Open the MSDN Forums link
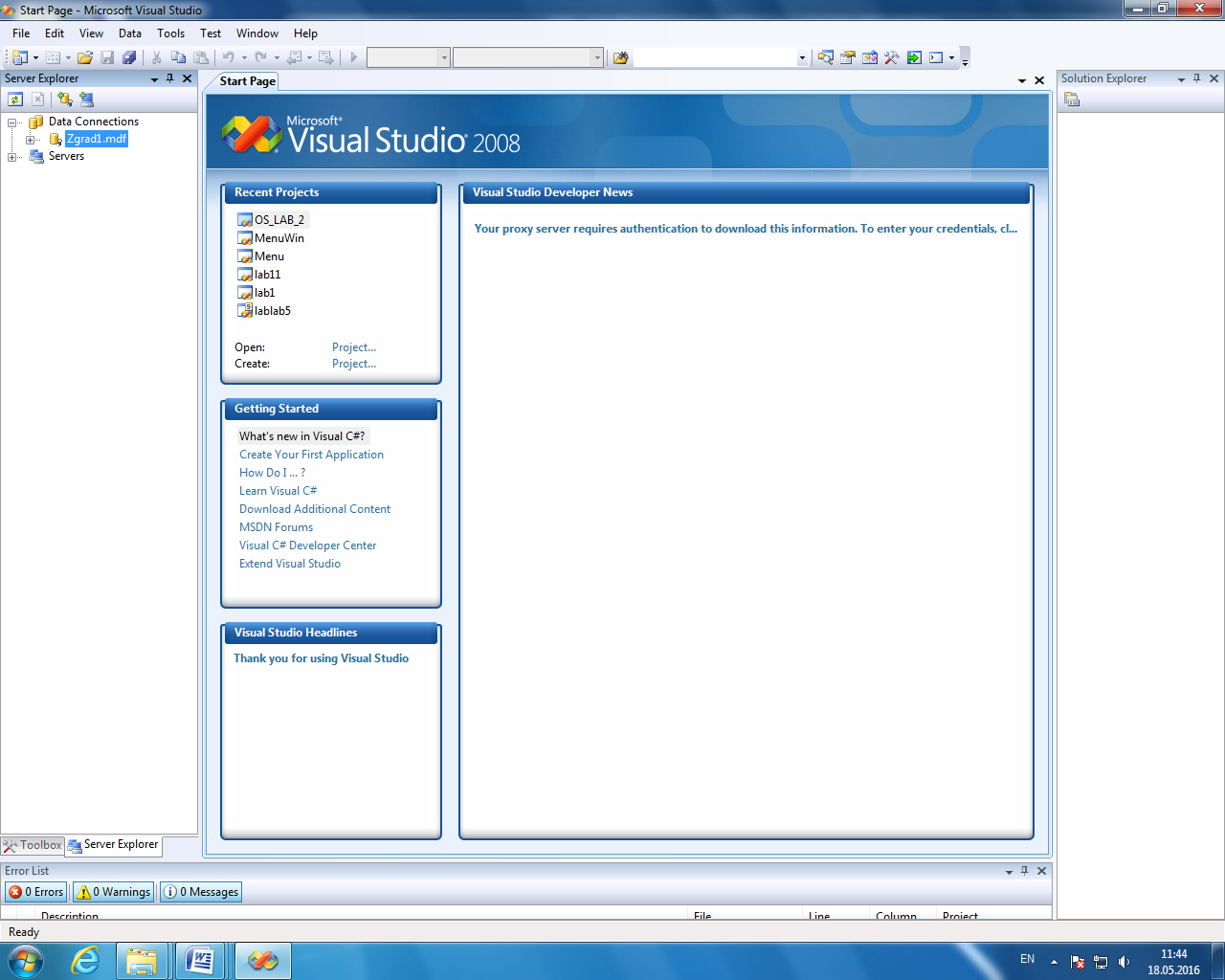Viewport: 1225px width, 980px height. click(276, 527)
